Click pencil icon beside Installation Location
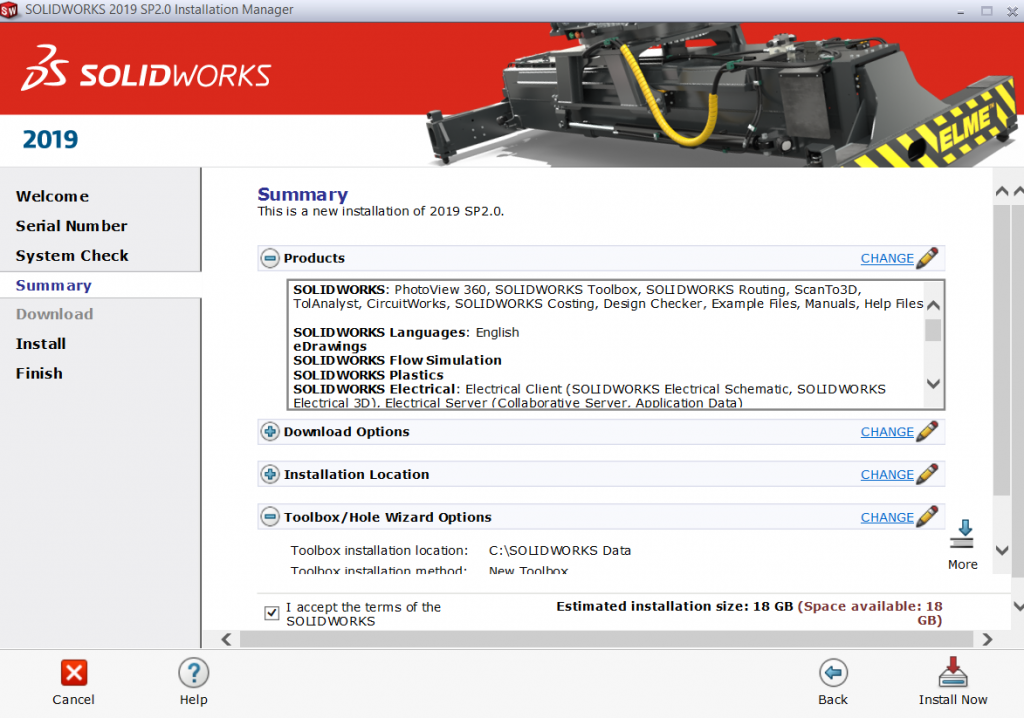This screenshot has width=1024, height=718. click(x=927, y=474)
